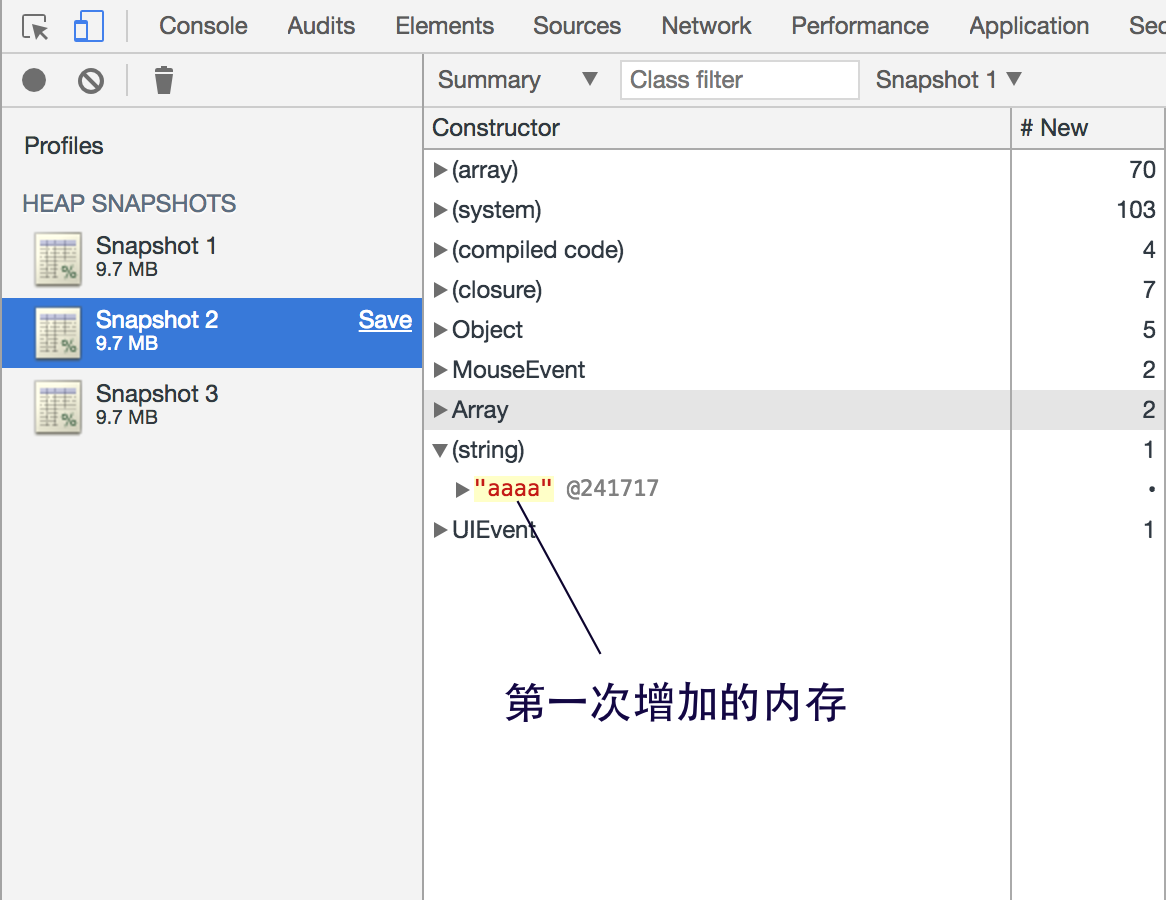The image size is (1166, 900).
Task: Select the MouseEvent row label
Action: click(518, 370)
